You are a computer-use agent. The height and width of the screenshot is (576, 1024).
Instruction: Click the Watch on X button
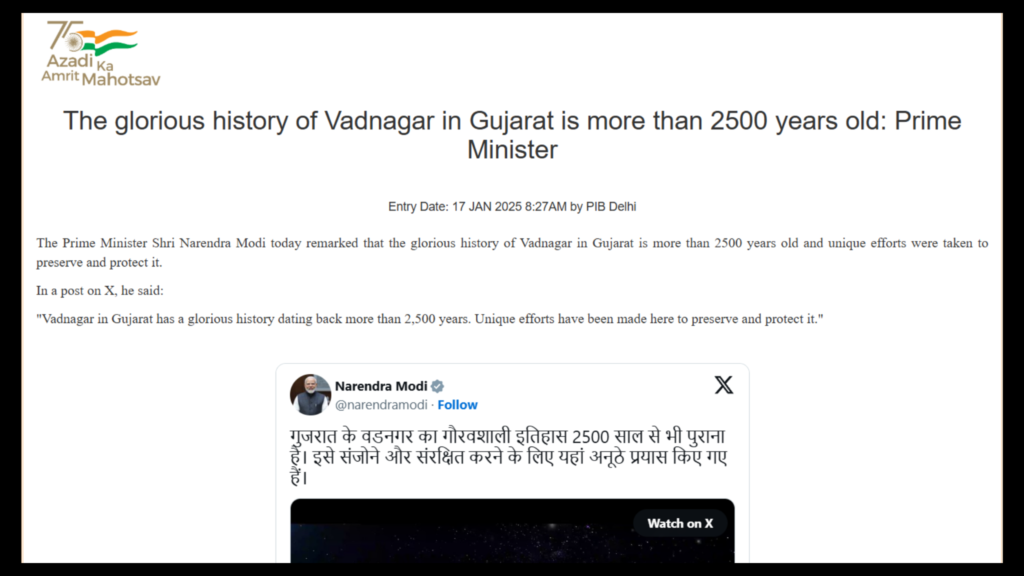680,523
